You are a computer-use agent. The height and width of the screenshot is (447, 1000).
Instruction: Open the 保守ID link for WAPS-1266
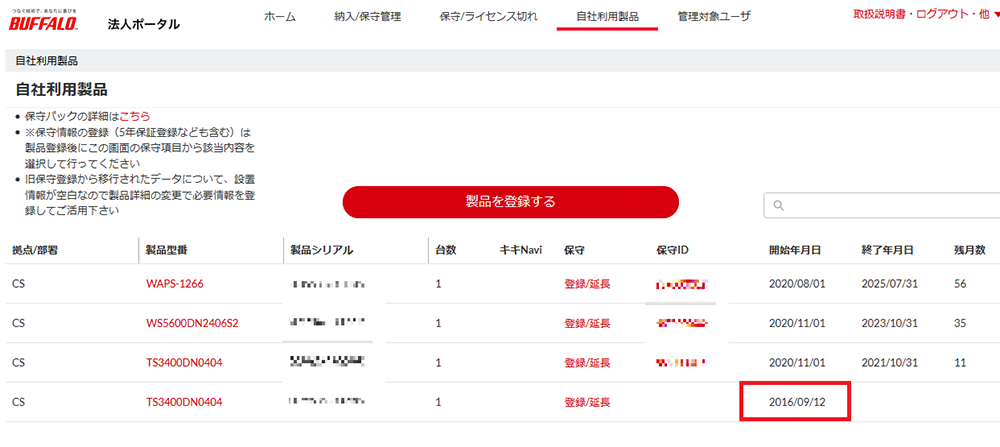point(682,284)
